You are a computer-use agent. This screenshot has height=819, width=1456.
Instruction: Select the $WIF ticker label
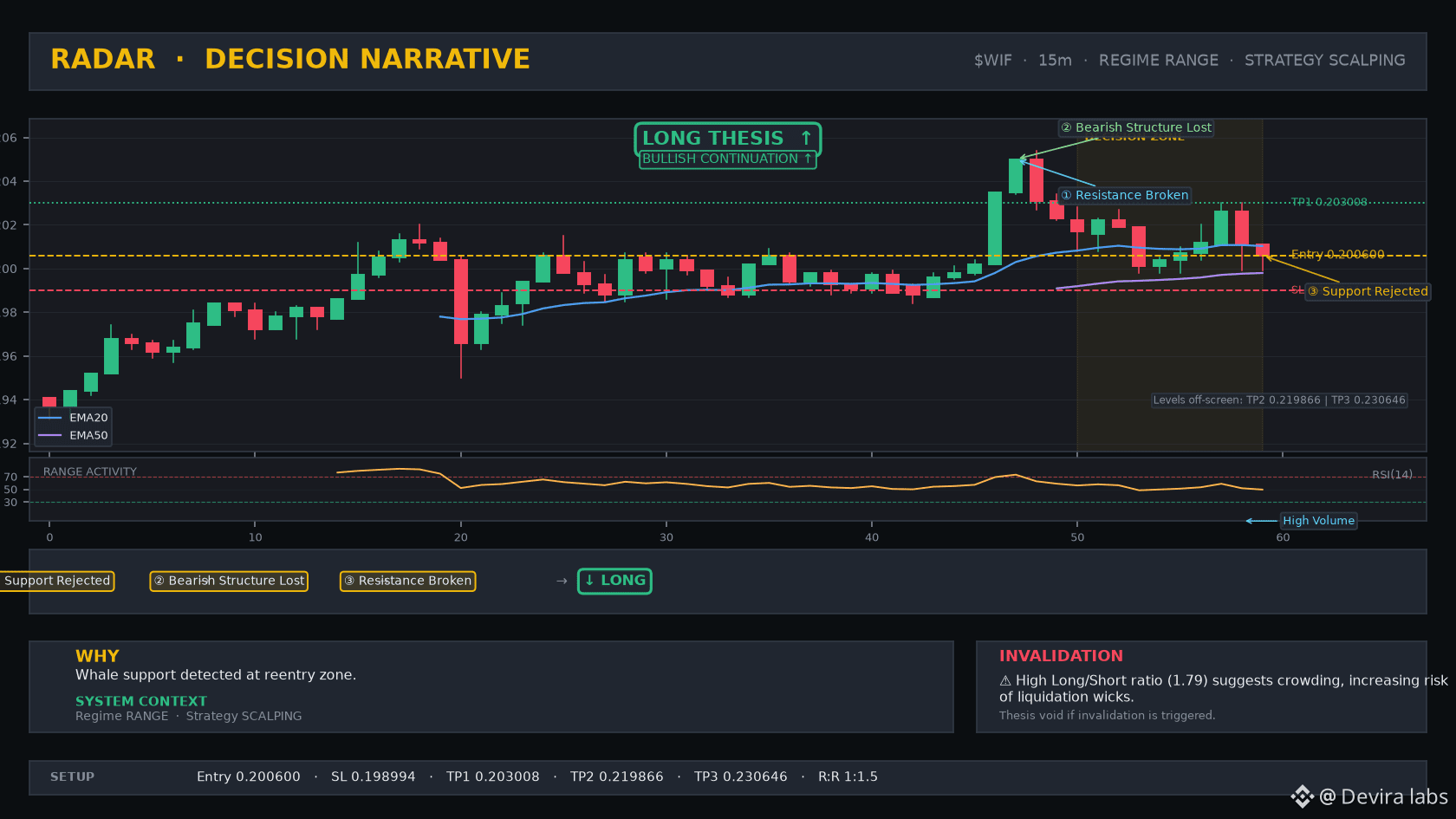coord(992,61)
